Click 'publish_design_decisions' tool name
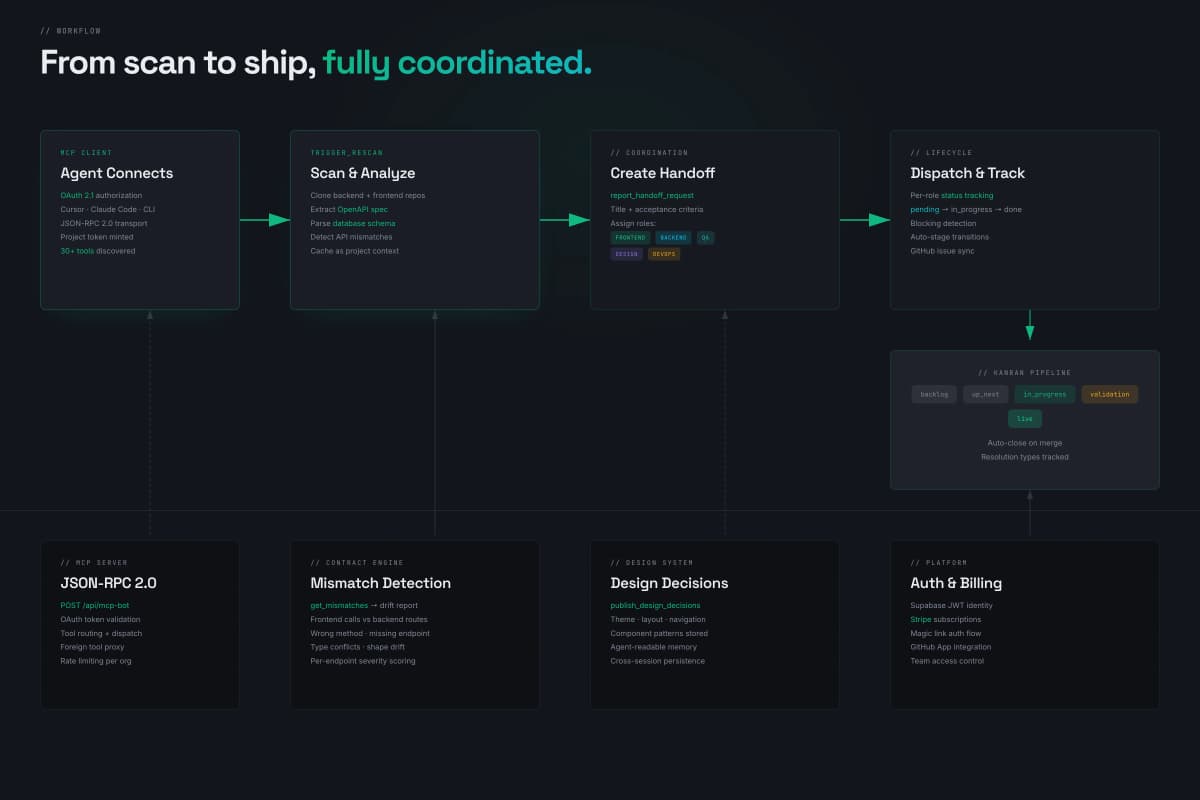This screenshot has width=1200, height=800. 655,605
